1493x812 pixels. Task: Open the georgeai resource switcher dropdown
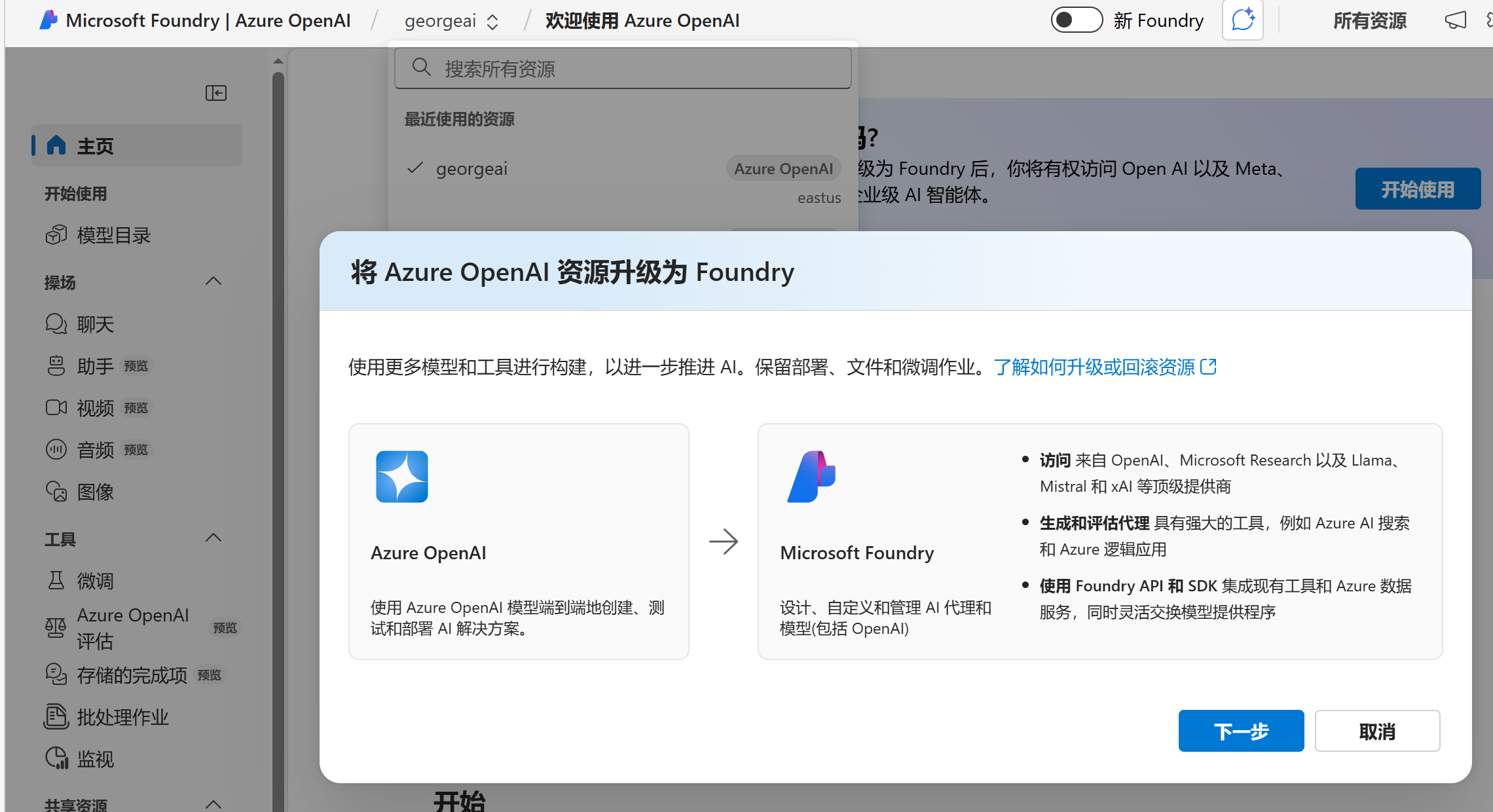pyautogui.click(x=451, y=22)
